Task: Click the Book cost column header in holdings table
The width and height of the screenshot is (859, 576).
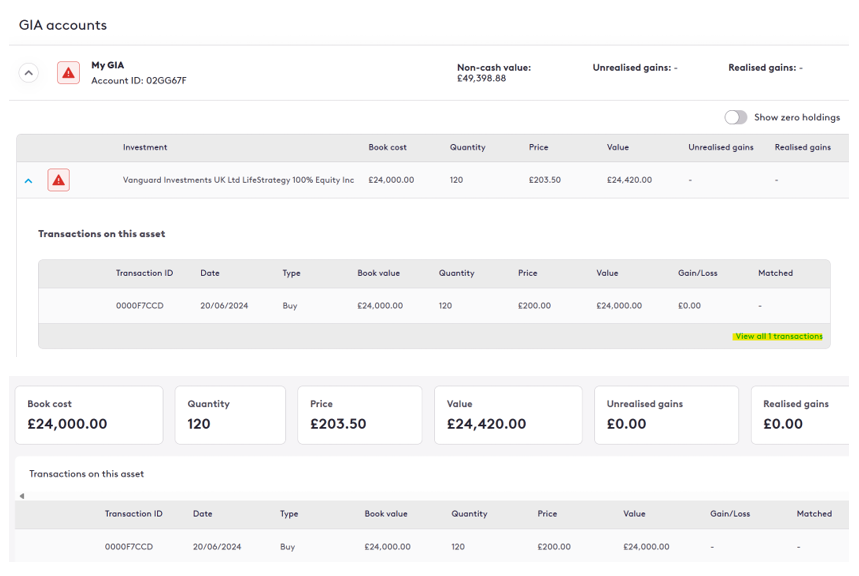Action: 387,148
